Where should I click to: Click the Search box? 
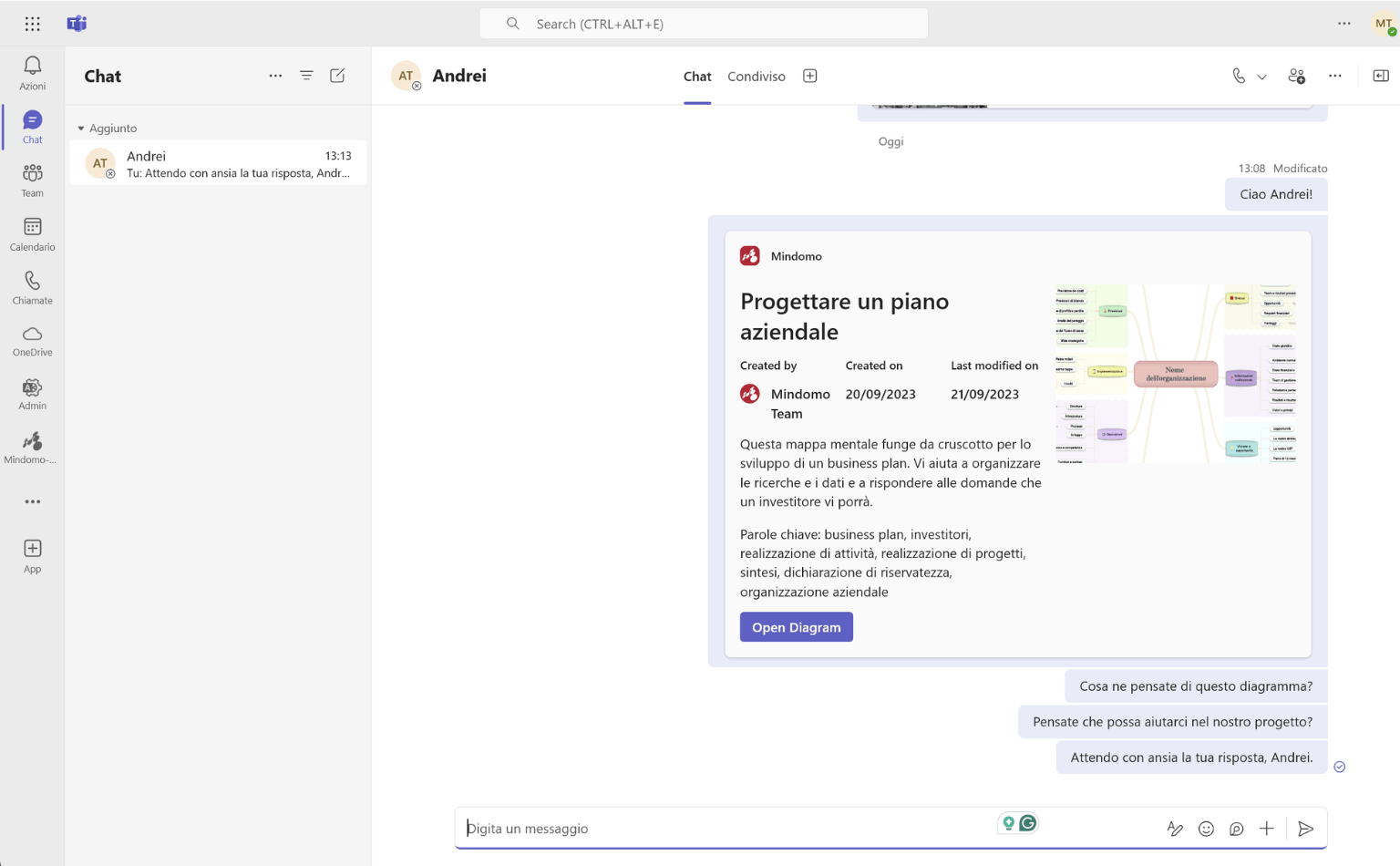click(x=704, y=24)
